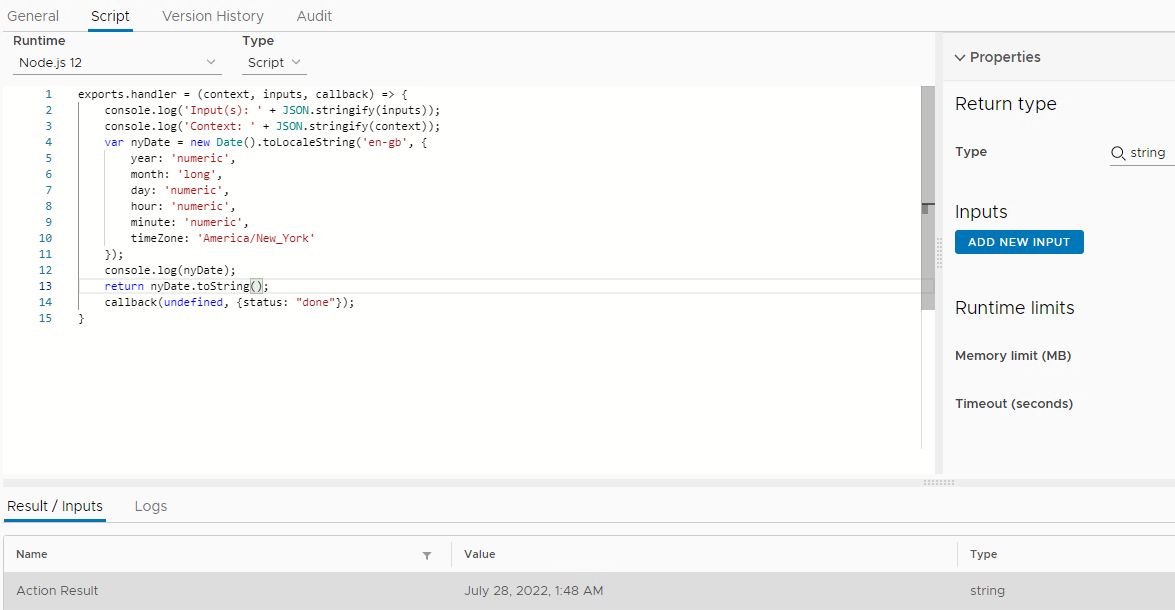Click the Name column filter icon

[x=427, y=555]
